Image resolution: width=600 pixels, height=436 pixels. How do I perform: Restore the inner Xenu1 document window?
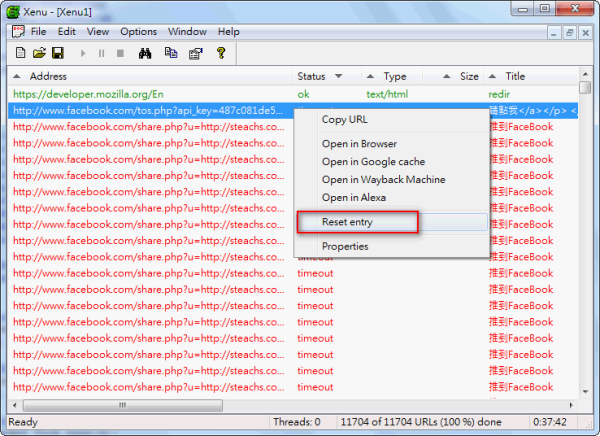point(569,33)
